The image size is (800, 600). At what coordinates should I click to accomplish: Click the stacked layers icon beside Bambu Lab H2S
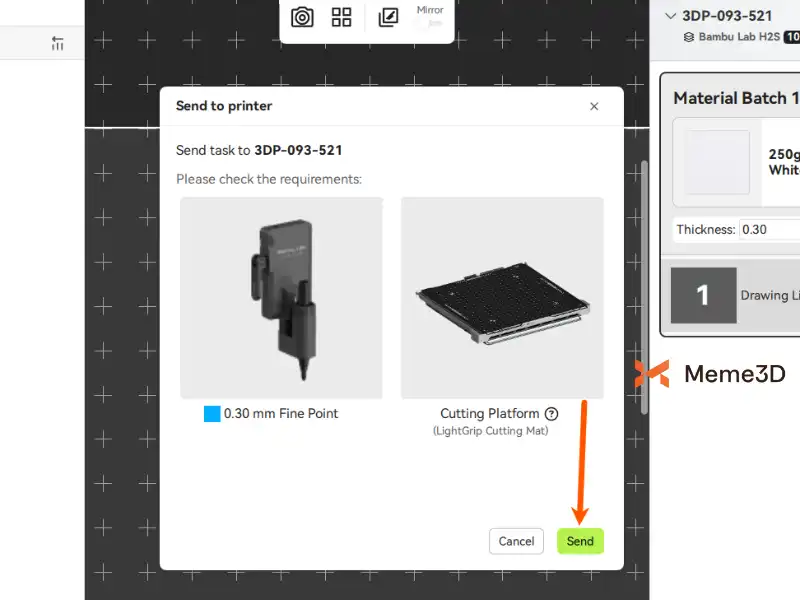pyautogui.click(x=689, y=37)
